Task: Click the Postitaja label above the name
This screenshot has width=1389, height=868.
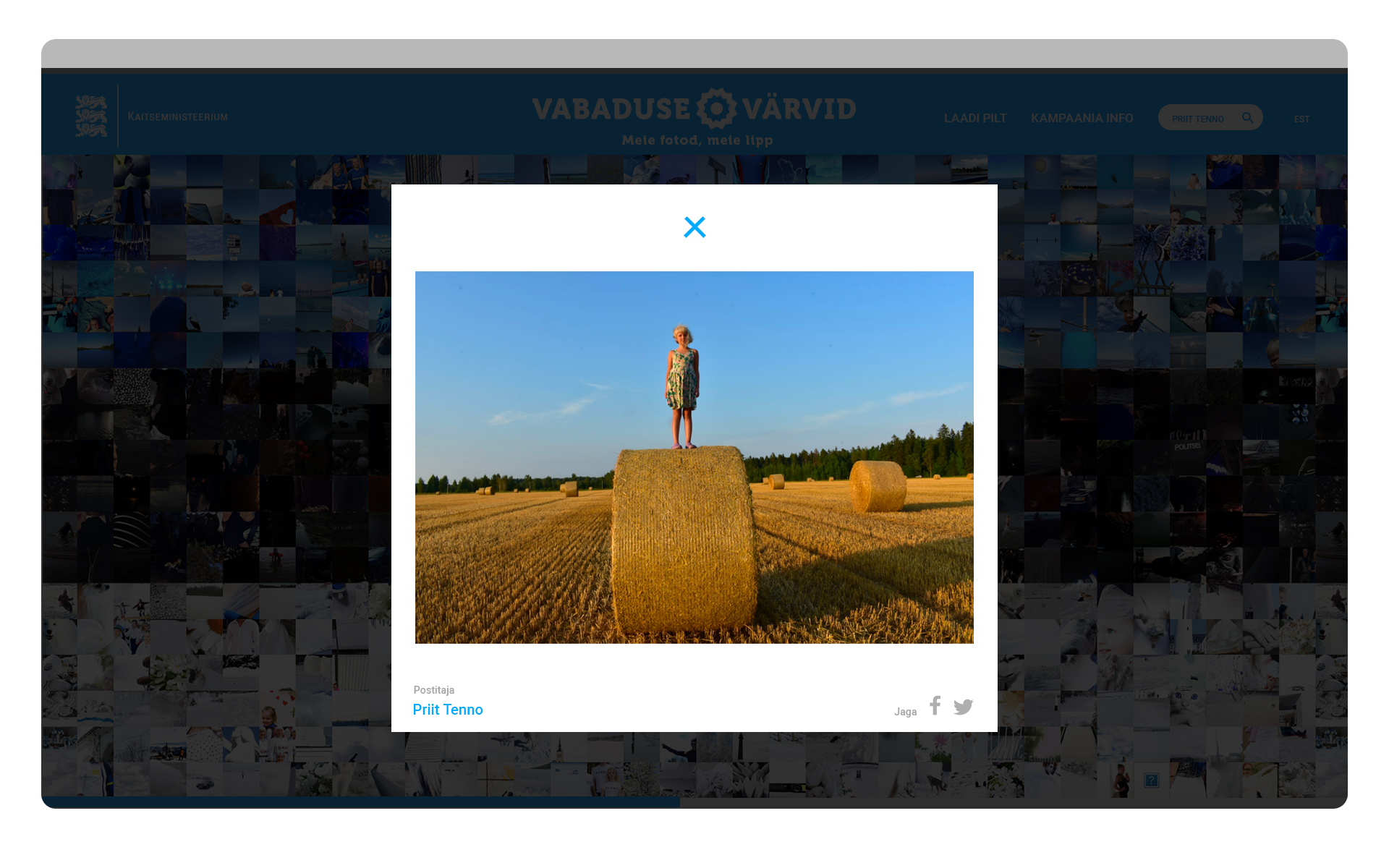Action: 433,690
